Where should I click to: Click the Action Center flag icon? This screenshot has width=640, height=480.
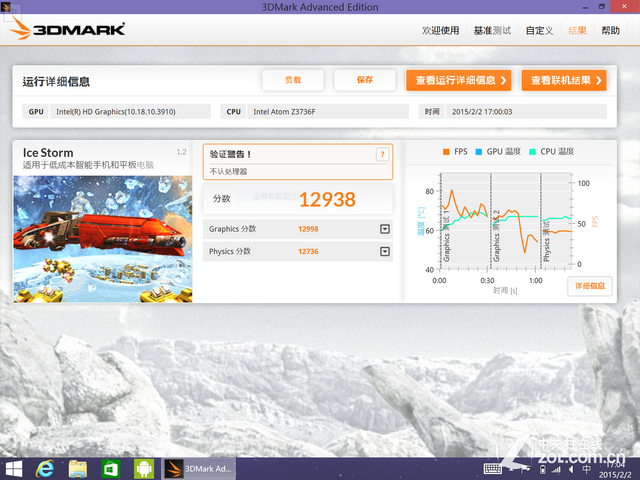point(527,470)
